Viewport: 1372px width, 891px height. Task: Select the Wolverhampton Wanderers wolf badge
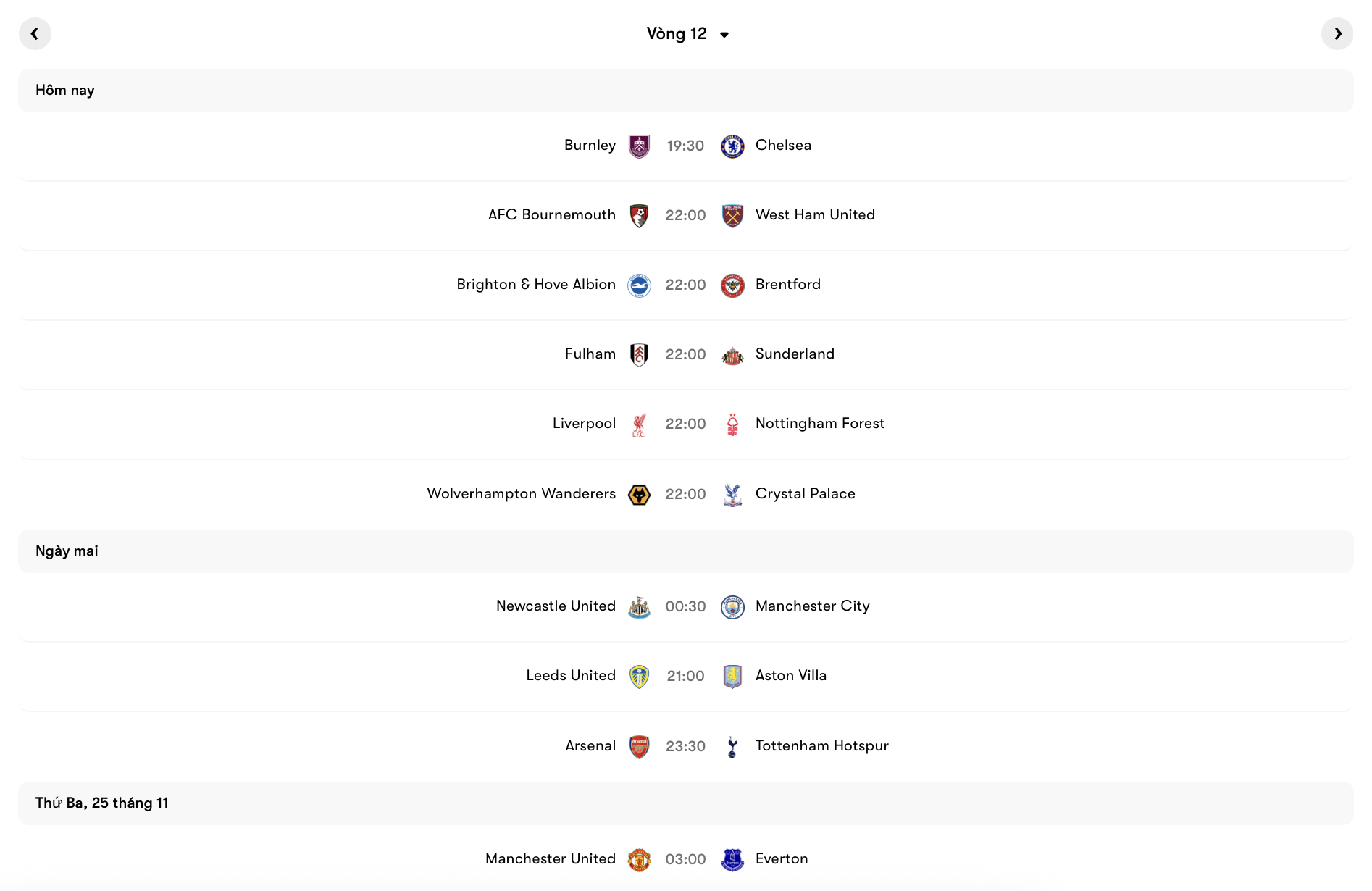pos(640,493)
